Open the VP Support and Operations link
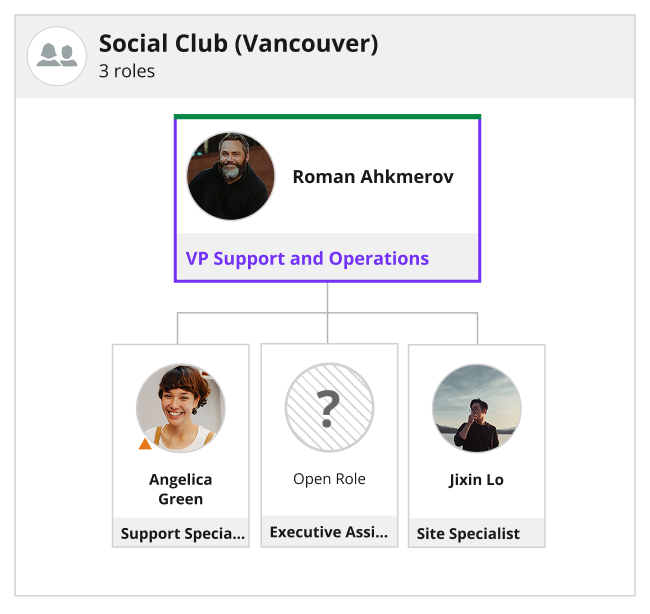 pyautogui.click(x=307, y=258)
